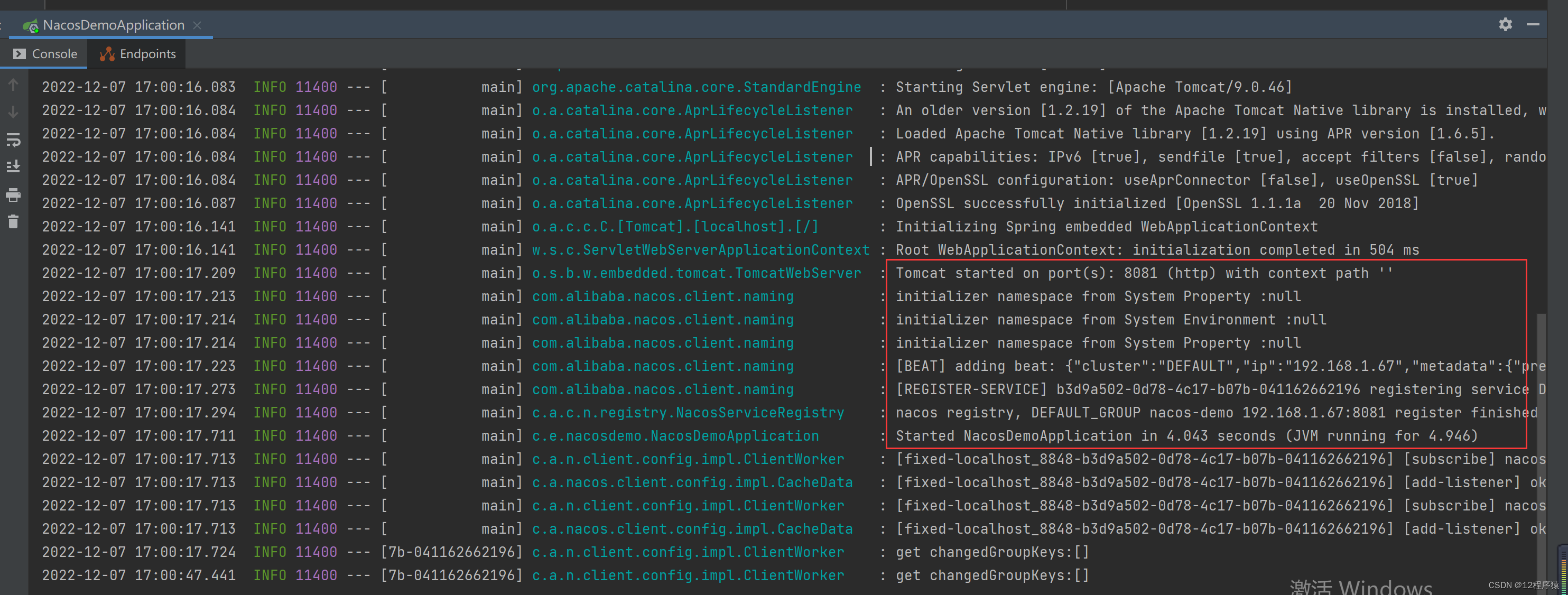Click 'Started NacosDemoApplication in 4.043 seconds' message
The width and height of the screenshot is (1568, 595).
pos(1186,435)
